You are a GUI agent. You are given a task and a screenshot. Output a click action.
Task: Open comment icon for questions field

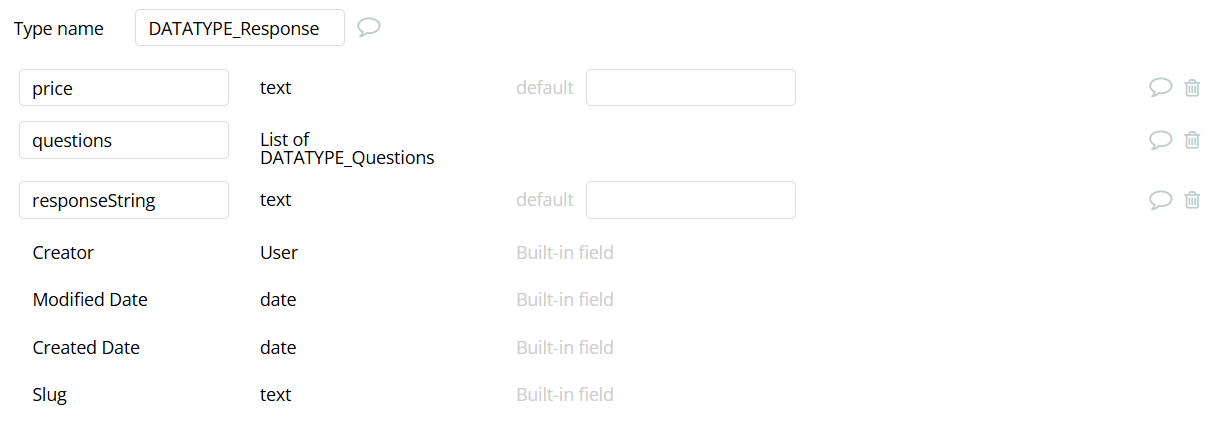1160,140
